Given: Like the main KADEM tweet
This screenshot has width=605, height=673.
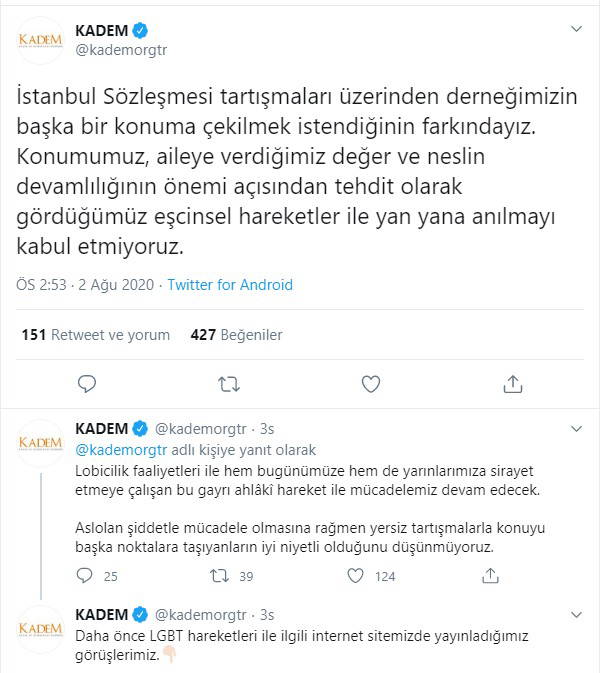Looking at the screenshot, I should (370, 383).
